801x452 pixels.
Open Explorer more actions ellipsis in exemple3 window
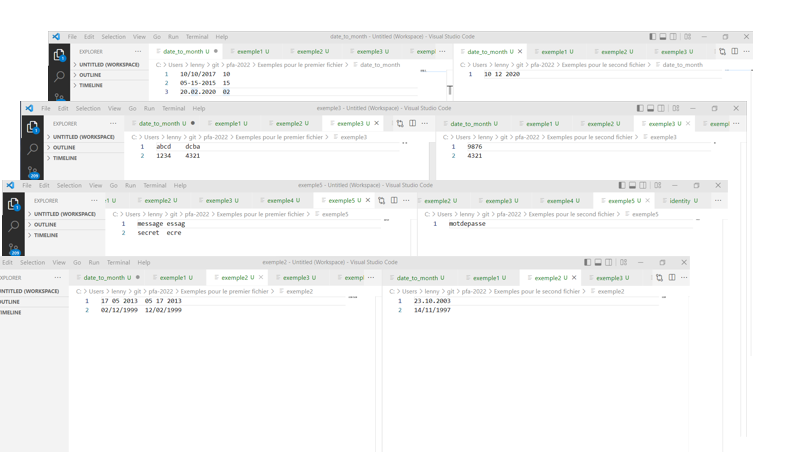coord(112,124)
